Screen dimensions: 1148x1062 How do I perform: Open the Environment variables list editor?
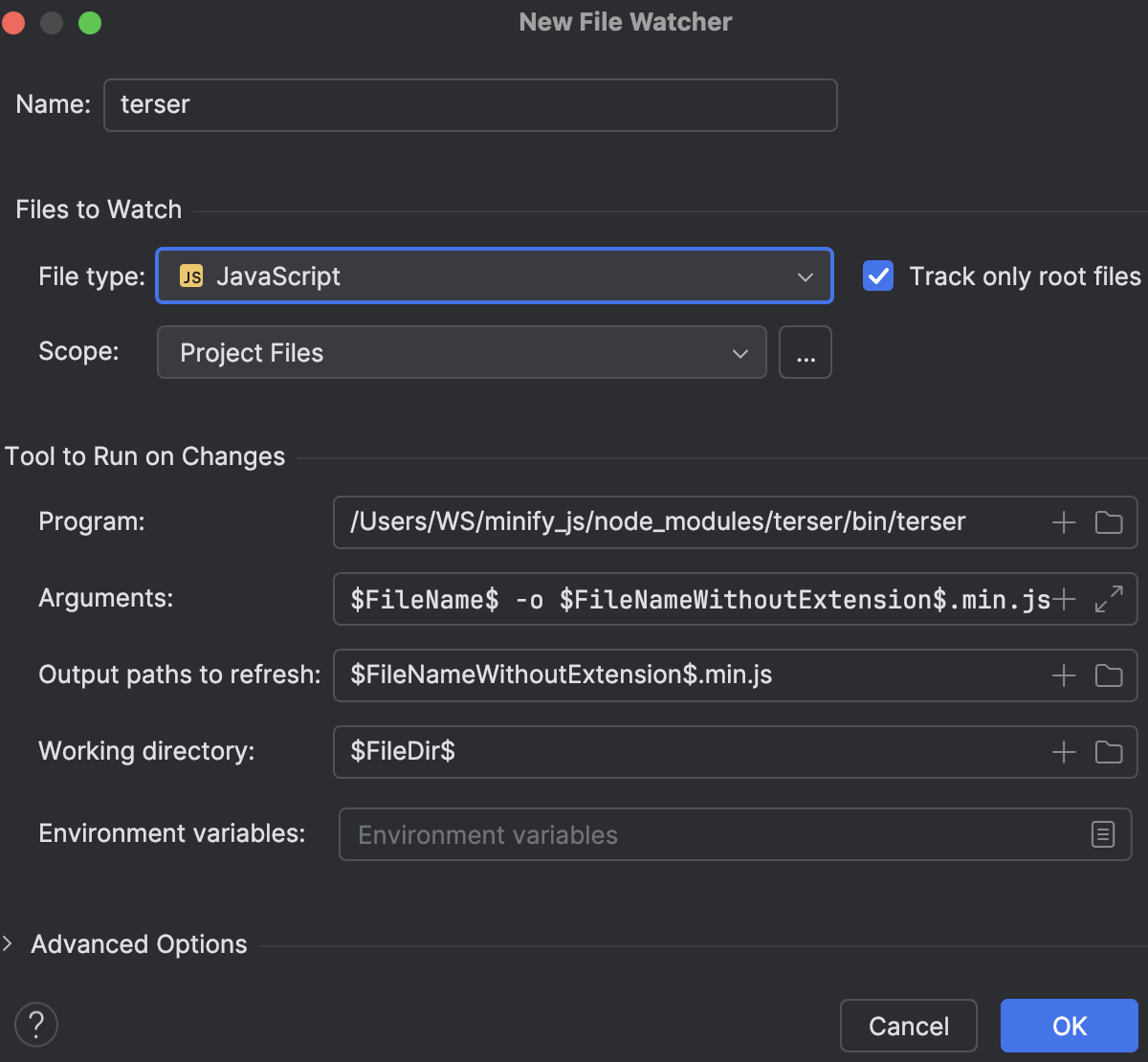tap(1102, 834)
